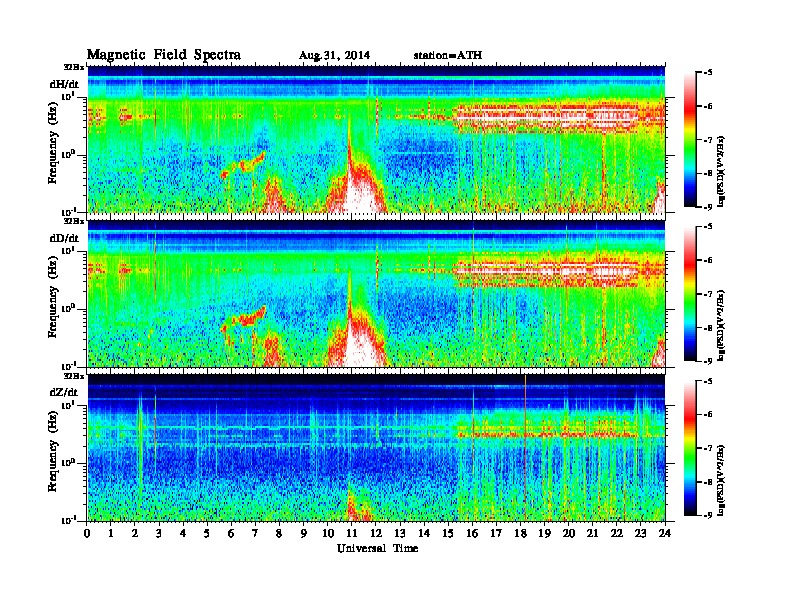This screenshot has height=612, width=792.
Task: Click hour "9" on the Universal Time axis
Action: point(303,533)
